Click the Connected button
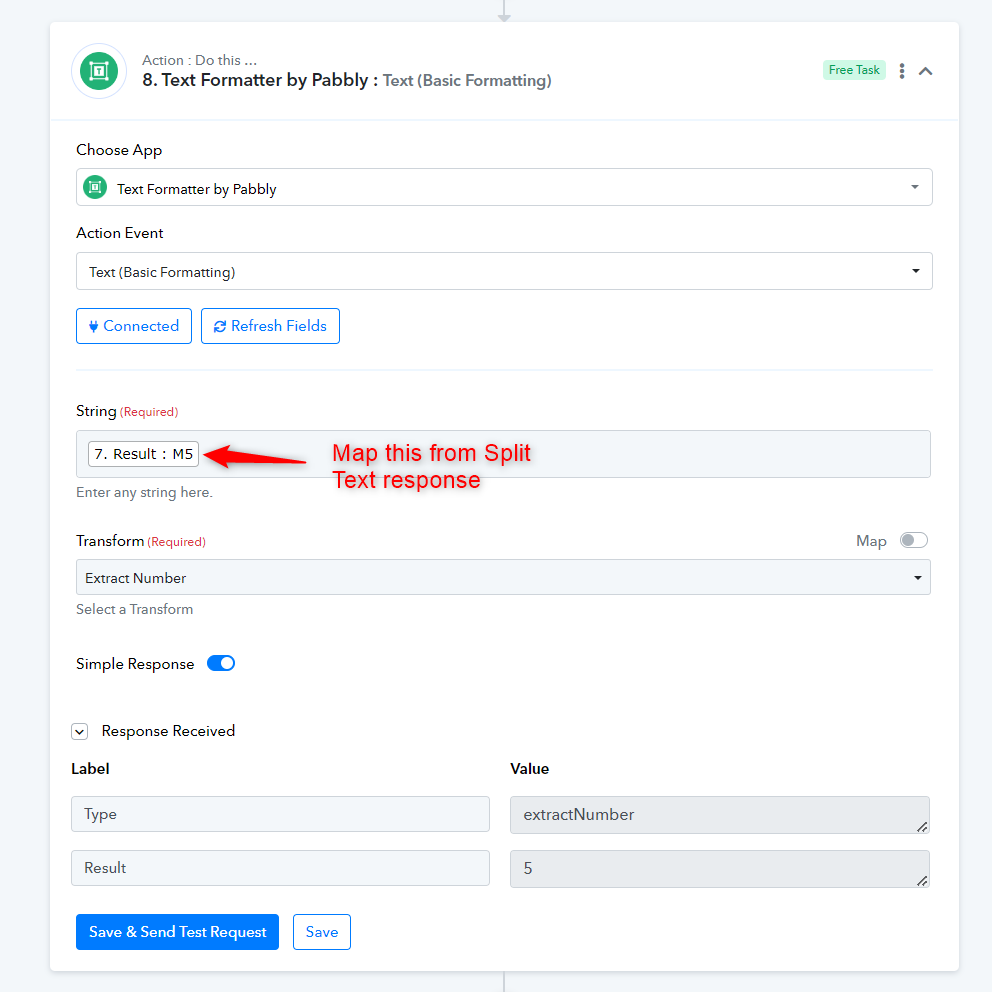 coord(133,326)
